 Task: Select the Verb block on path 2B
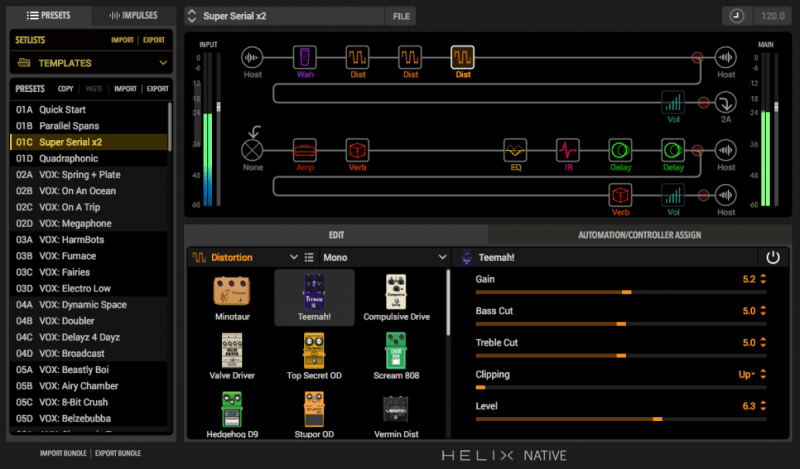620,195
